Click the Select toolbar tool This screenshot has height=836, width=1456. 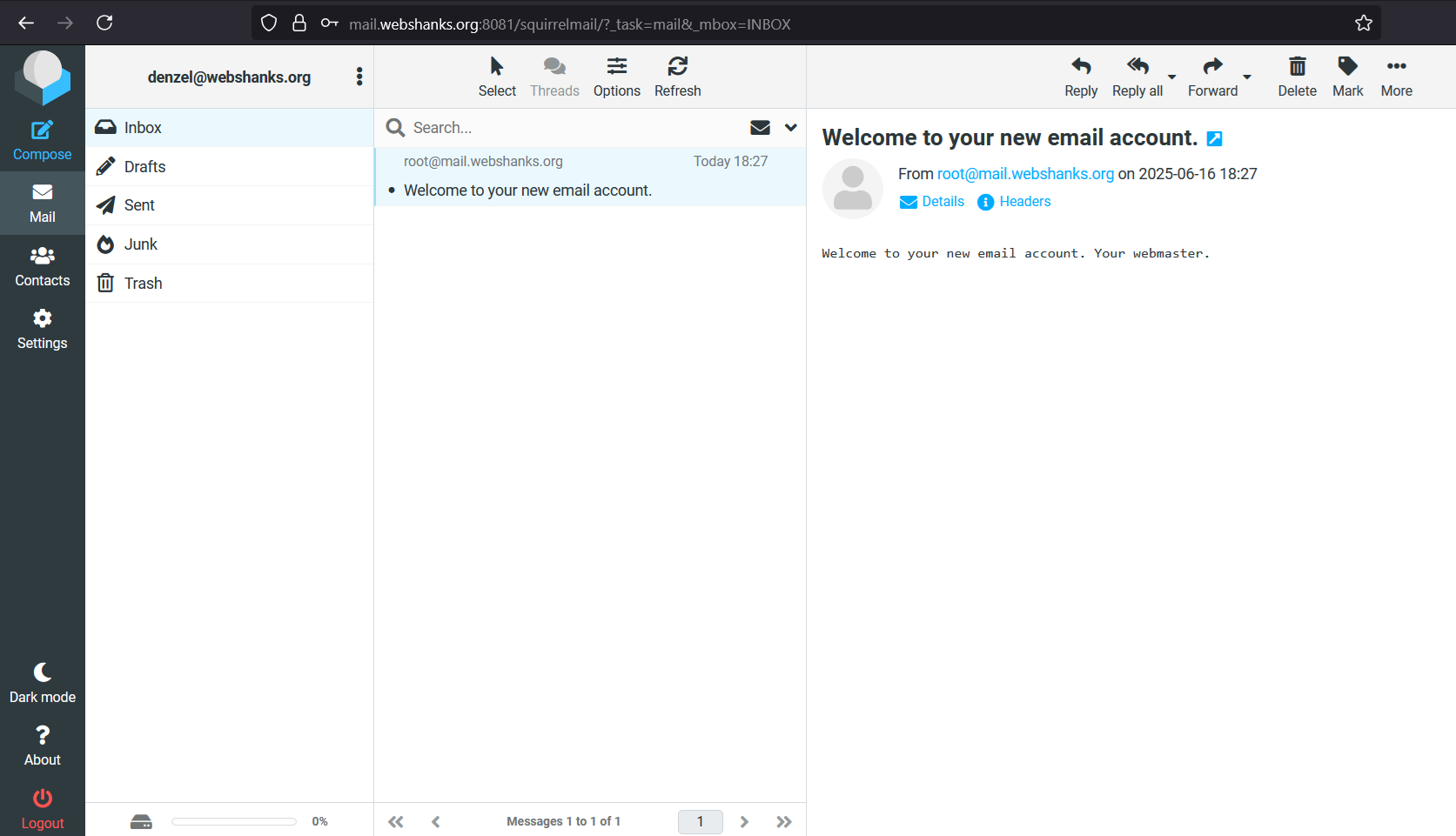pos(497,77)
